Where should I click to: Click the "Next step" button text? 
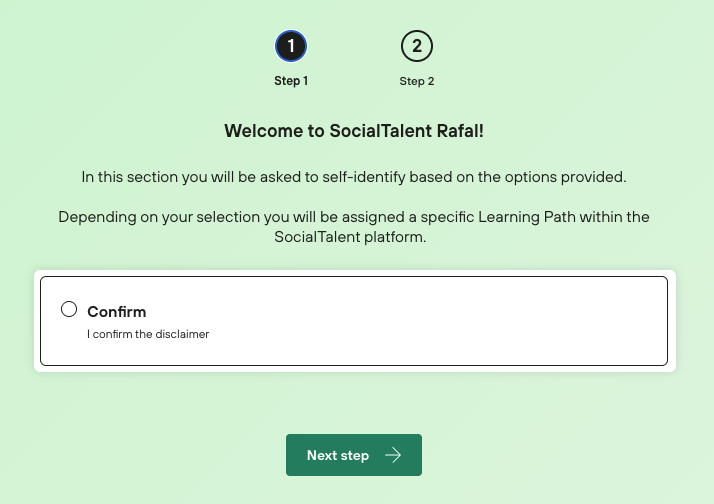pyautogui.click(x=338, y=455)
